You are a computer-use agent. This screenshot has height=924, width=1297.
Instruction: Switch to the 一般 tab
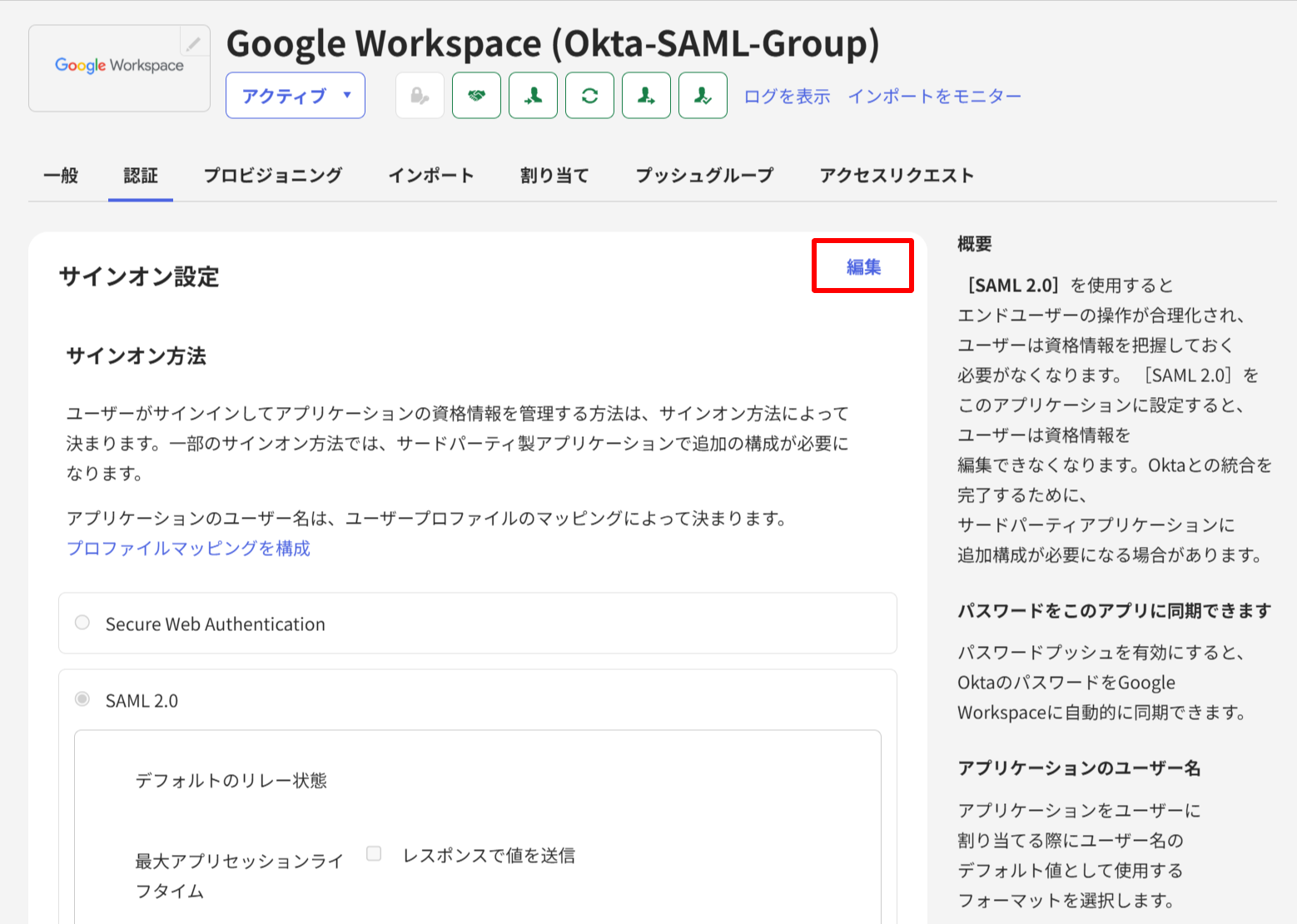click(x=61, y=176)
